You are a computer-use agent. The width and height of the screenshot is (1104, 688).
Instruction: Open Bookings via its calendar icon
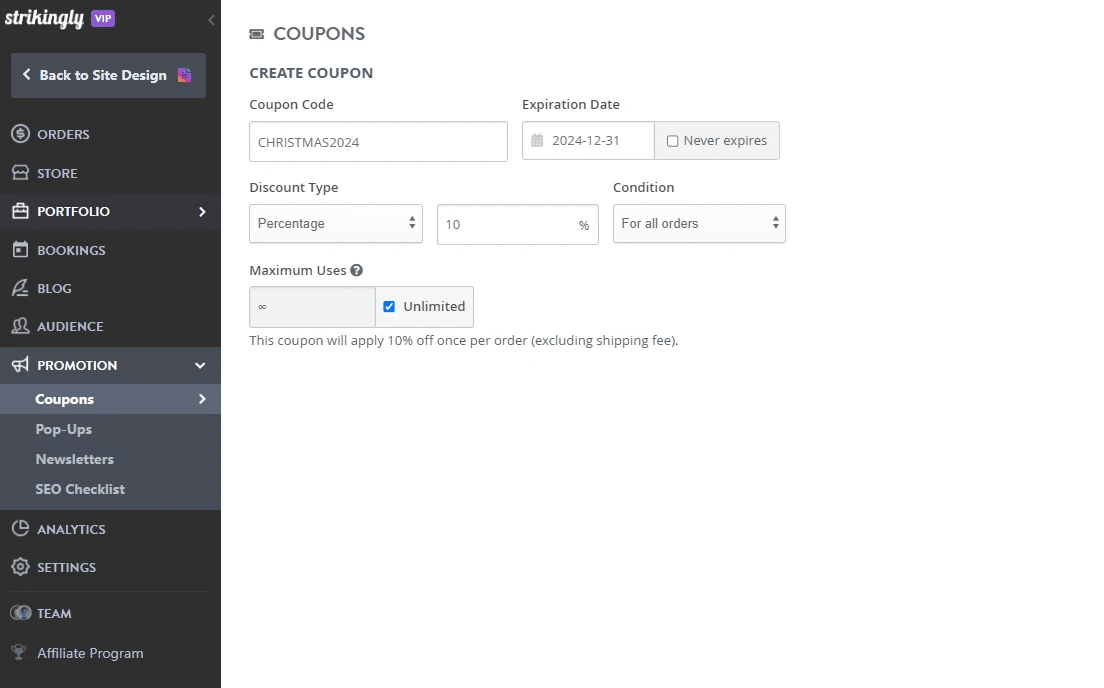click(21, 249)
